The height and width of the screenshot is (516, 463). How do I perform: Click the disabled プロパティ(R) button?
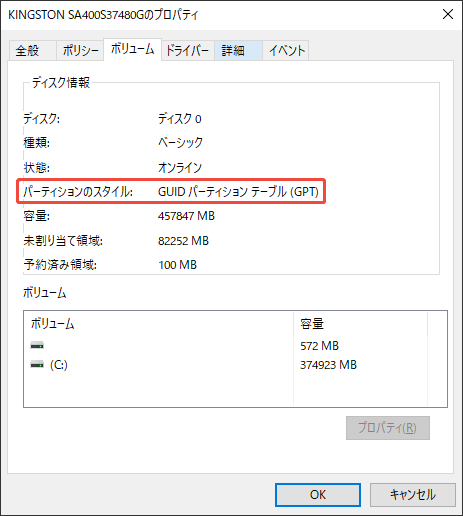click(388, 428)
